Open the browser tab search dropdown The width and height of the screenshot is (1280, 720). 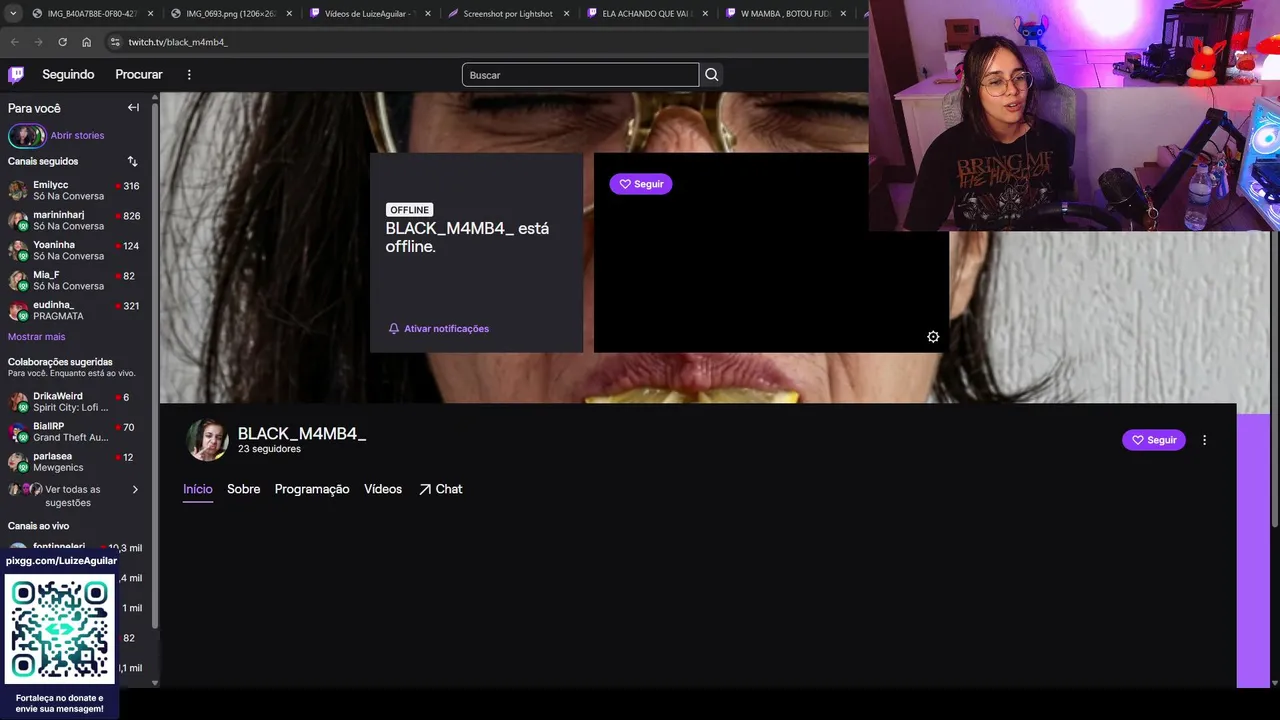13,13
